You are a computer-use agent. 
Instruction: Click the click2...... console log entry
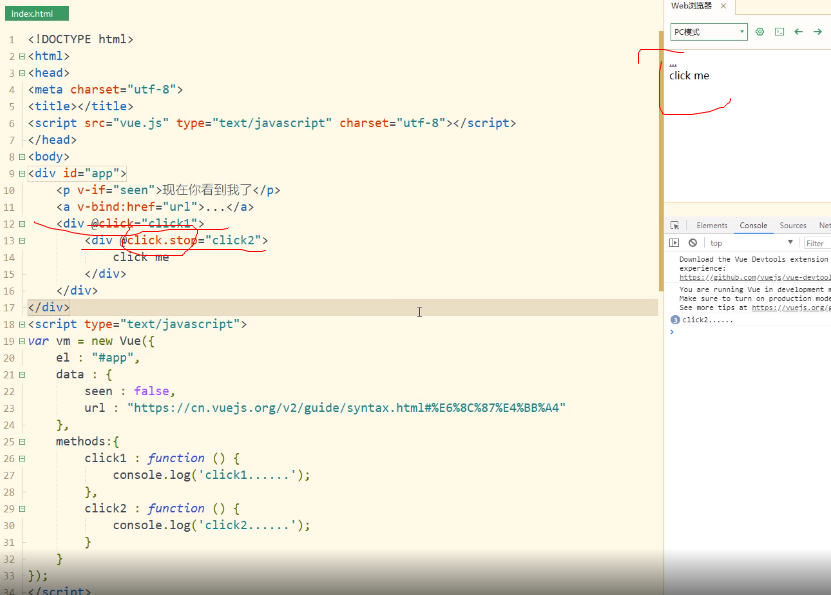point(708,319)
